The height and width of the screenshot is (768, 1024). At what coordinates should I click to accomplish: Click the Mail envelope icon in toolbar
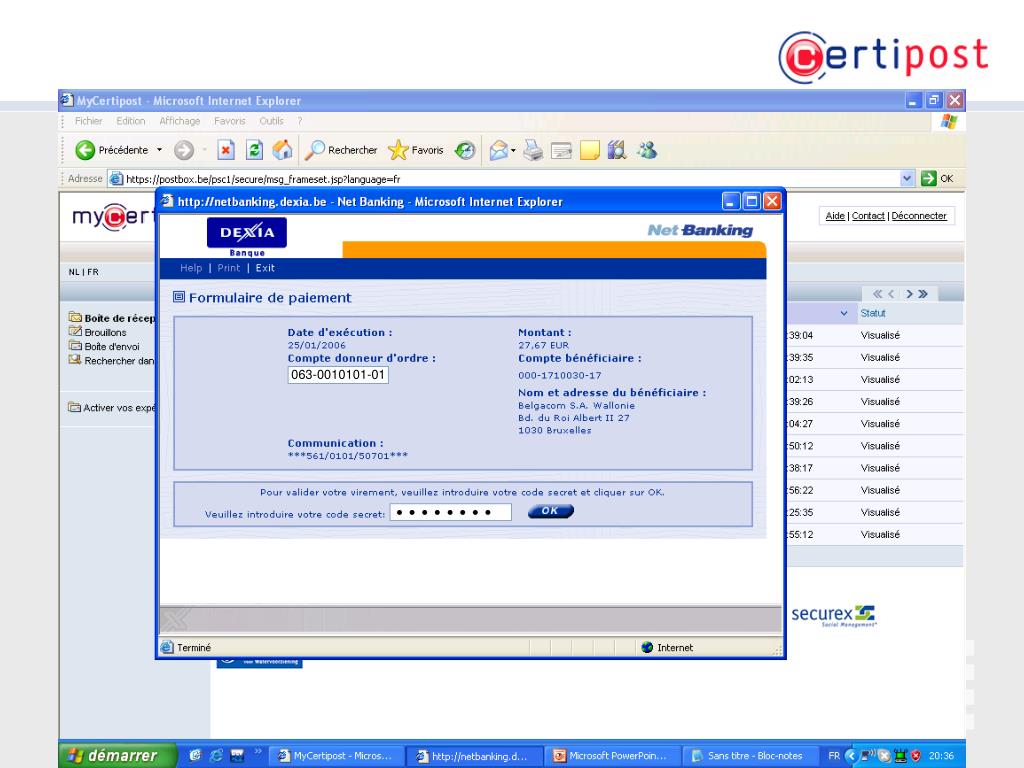click(x=498, y=150)
